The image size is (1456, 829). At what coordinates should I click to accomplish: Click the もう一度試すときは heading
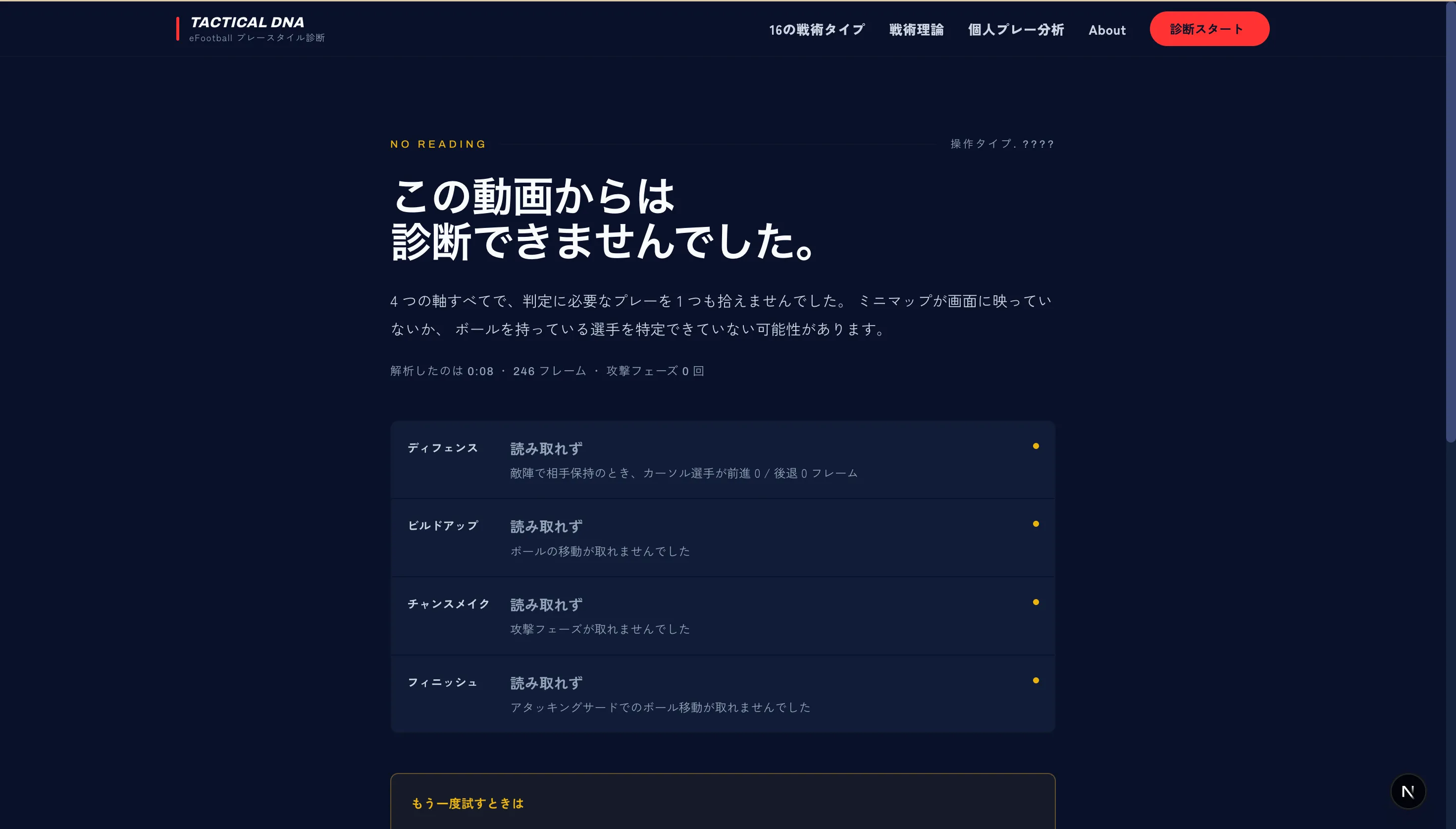pos(467,803)
